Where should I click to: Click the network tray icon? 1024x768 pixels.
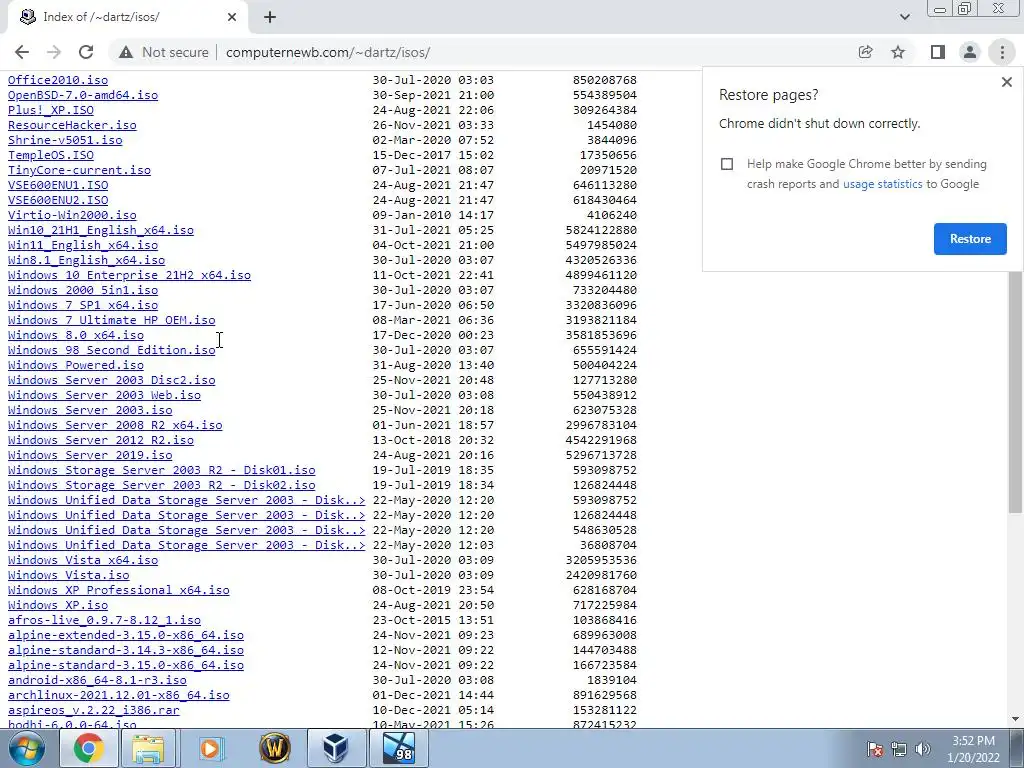pos(899,749)
